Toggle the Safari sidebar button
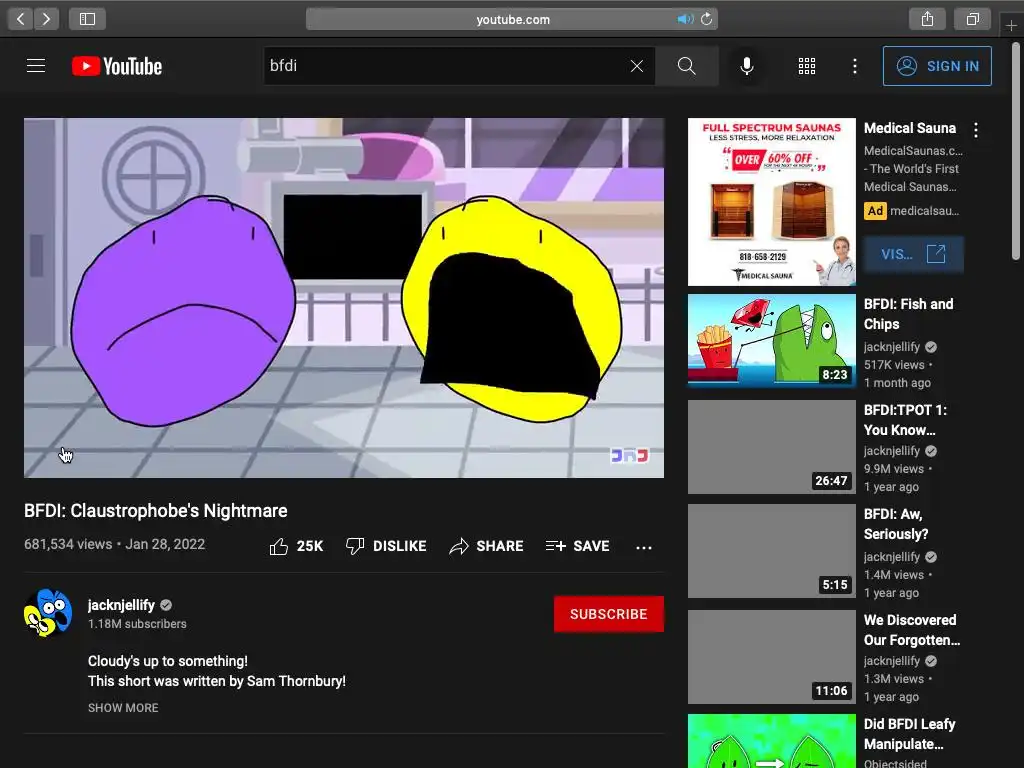The image size is (1024, 768). (88, 19)
